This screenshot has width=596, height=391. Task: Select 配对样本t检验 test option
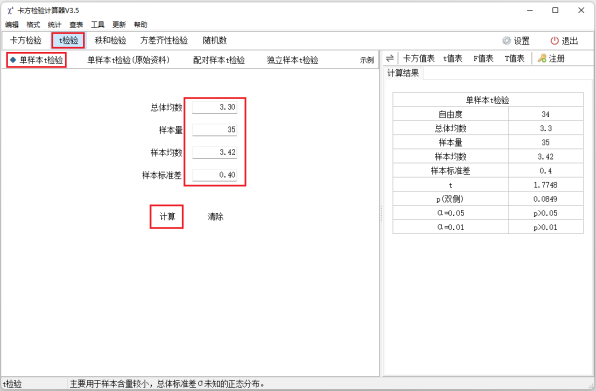[219, 60]
